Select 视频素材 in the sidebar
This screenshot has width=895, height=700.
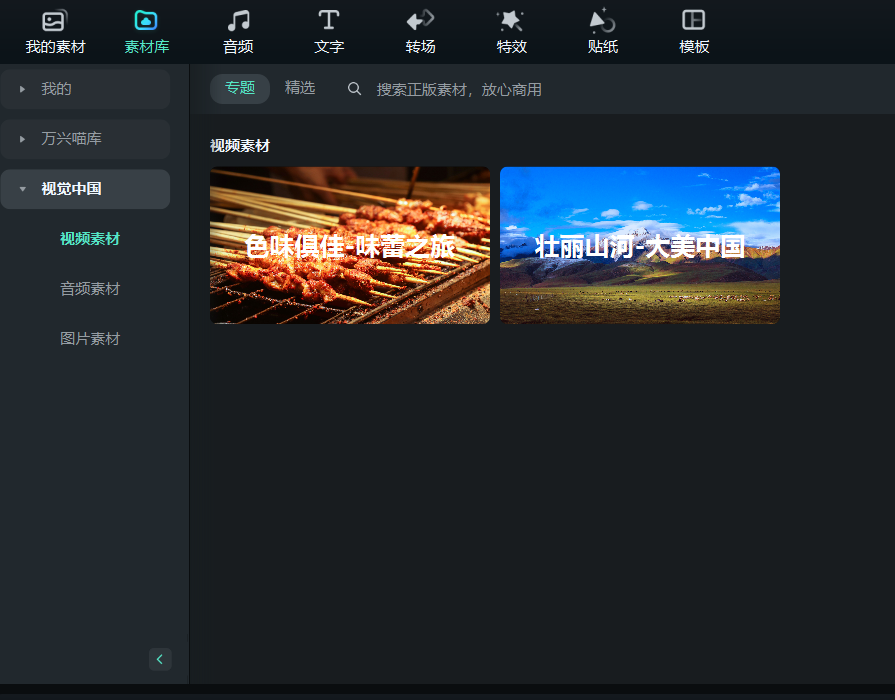coord(90,239)
